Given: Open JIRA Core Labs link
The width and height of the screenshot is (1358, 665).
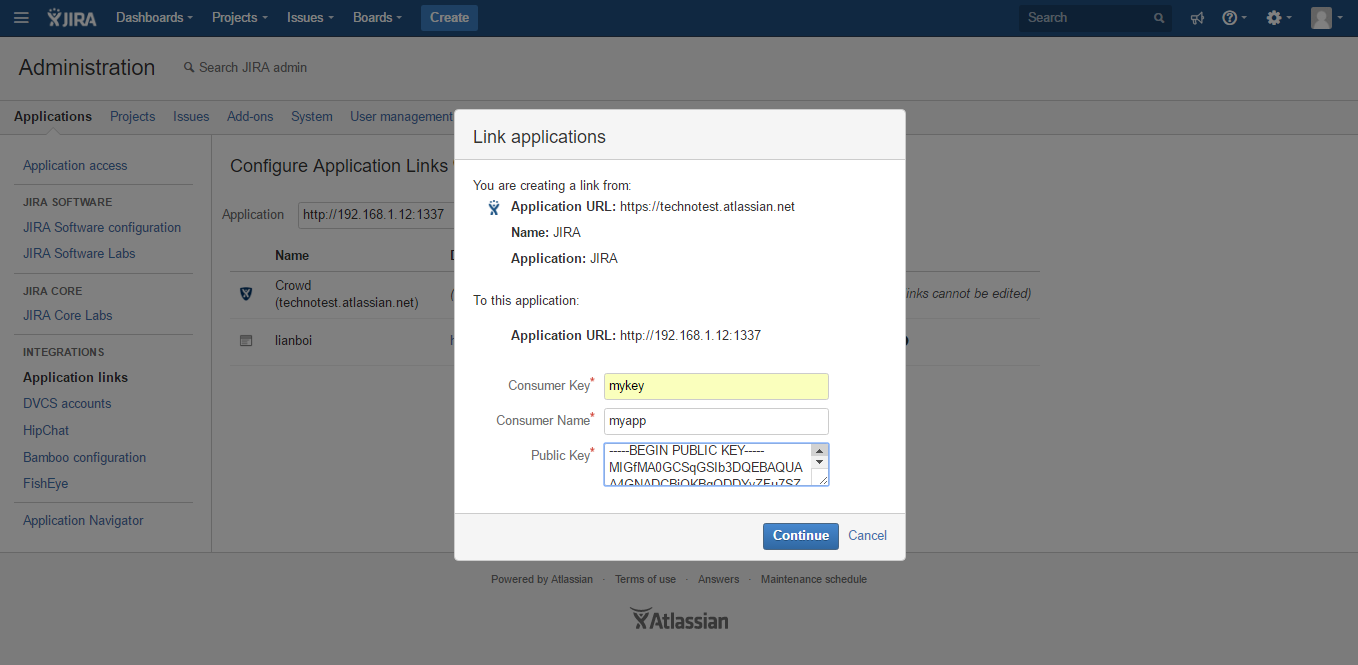Looking at the screenshot, I should 68,316.
